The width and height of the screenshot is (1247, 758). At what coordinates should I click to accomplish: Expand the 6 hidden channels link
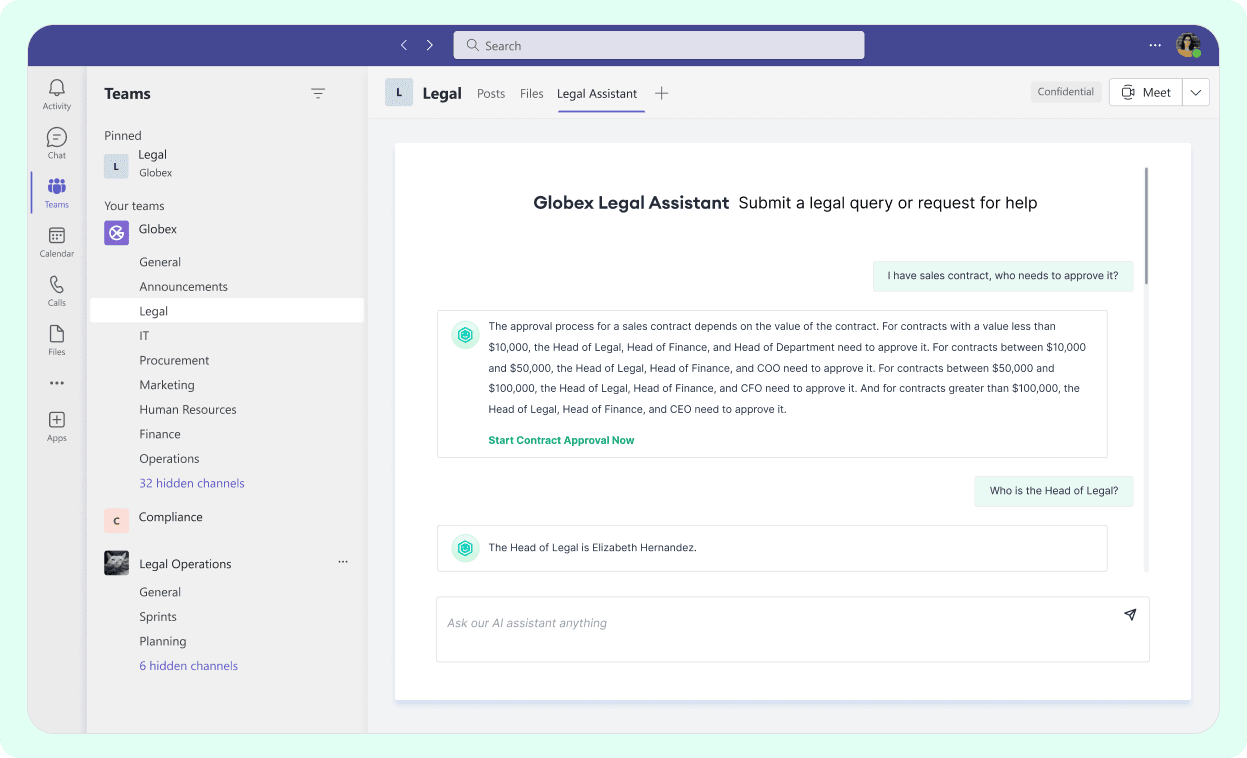[x=189, y=666]
